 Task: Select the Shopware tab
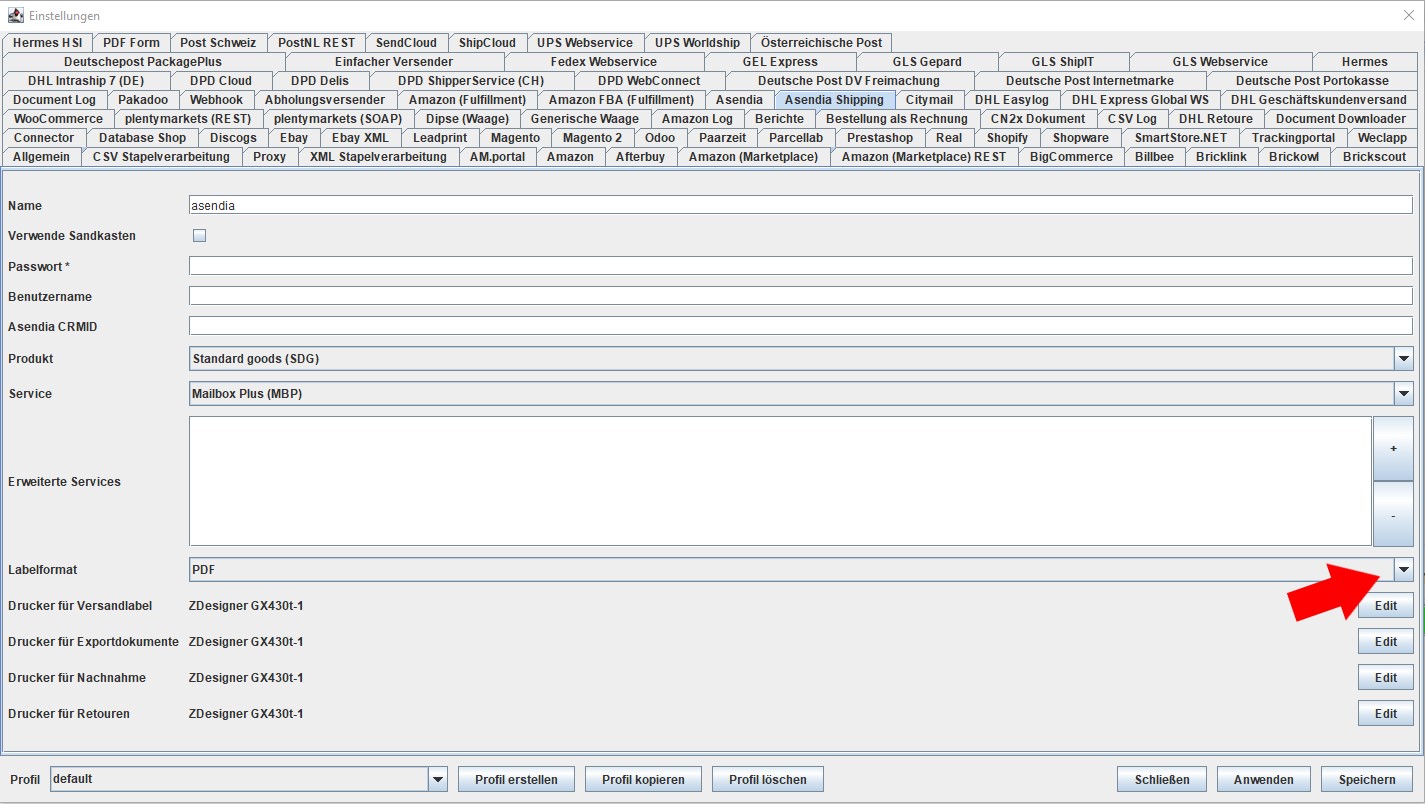(1080, 138)
